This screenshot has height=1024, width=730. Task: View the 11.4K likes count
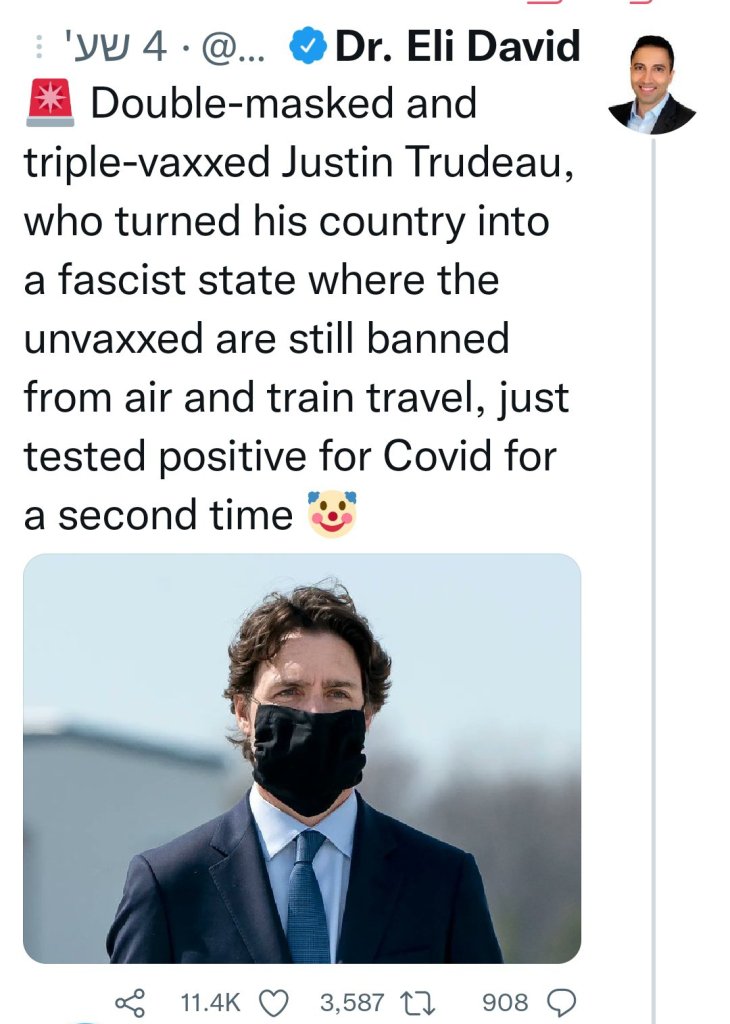tap(208, 1001)
